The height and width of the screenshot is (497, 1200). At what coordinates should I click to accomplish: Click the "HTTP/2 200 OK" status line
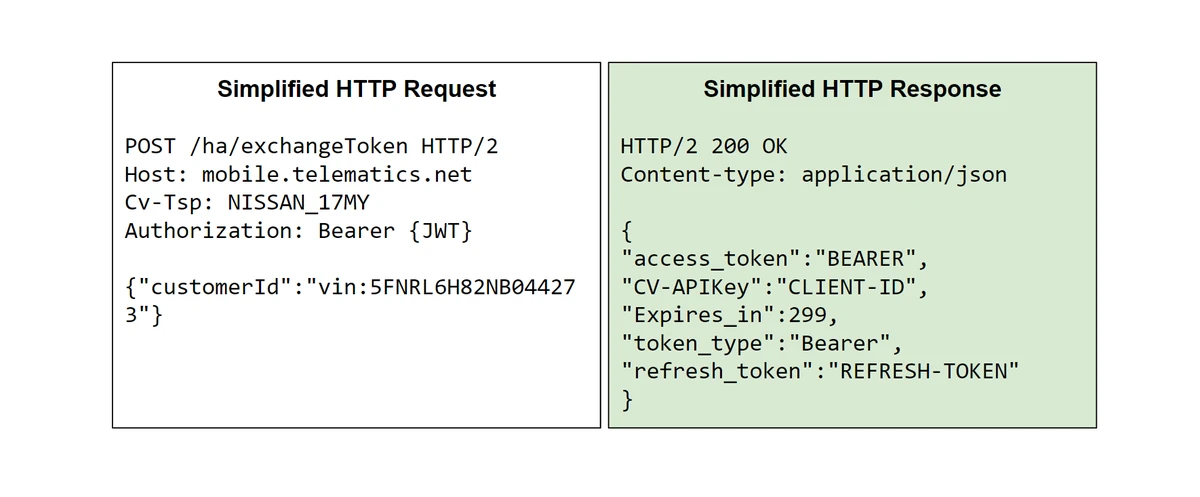pyautogui.click(x=703, y=146)
